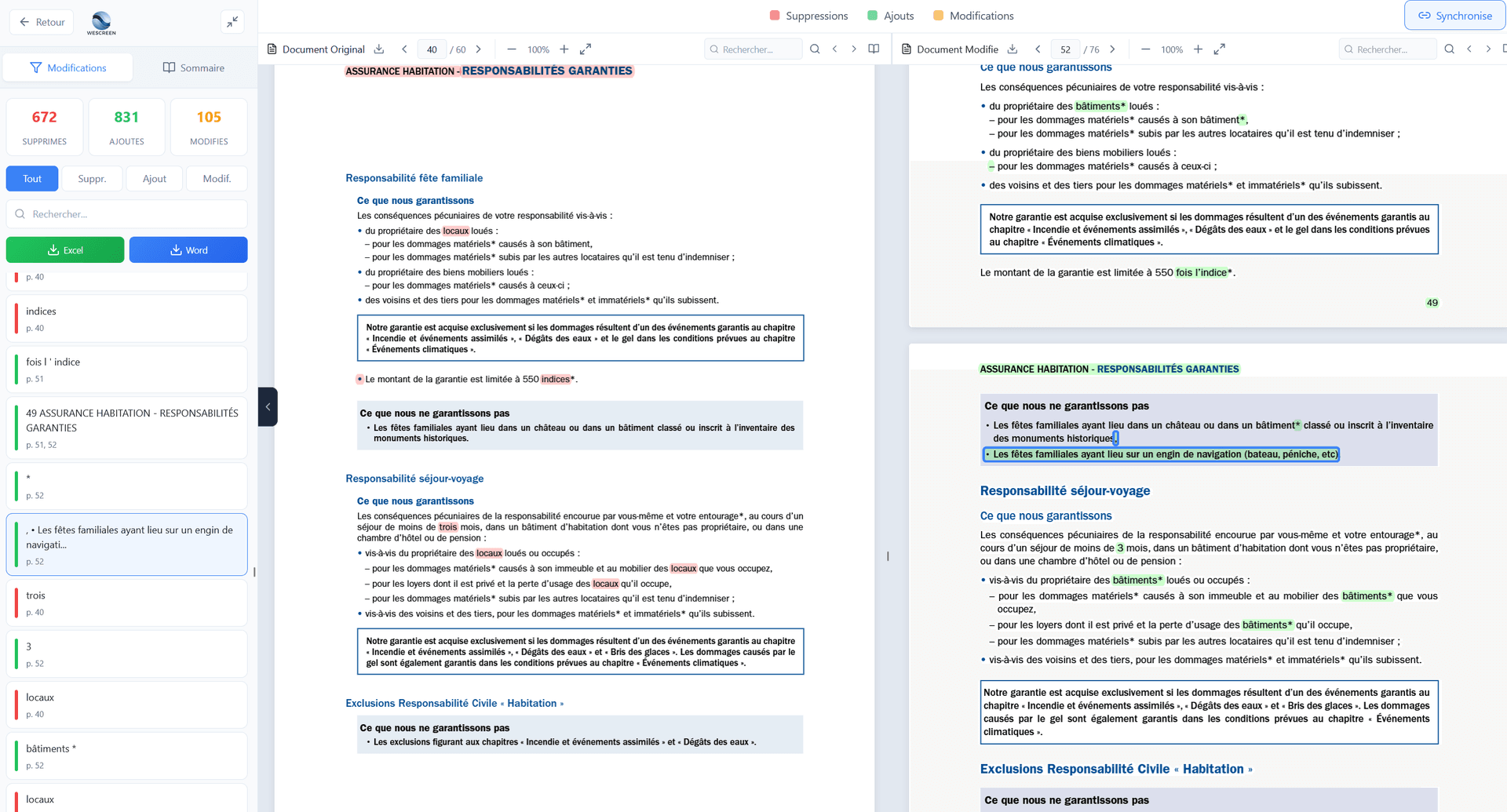
Task: Open the Modifications tab
Action: (68, 67)
